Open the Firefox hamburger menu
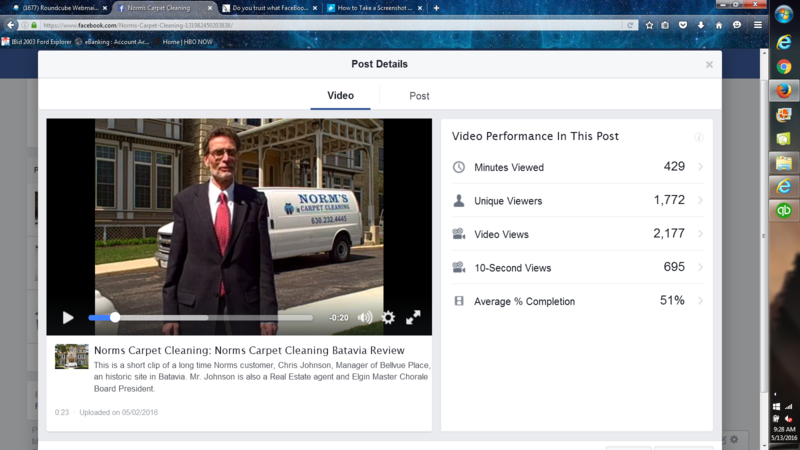The width and height of the screenshot is (800, 450). [x=757, y=25]
